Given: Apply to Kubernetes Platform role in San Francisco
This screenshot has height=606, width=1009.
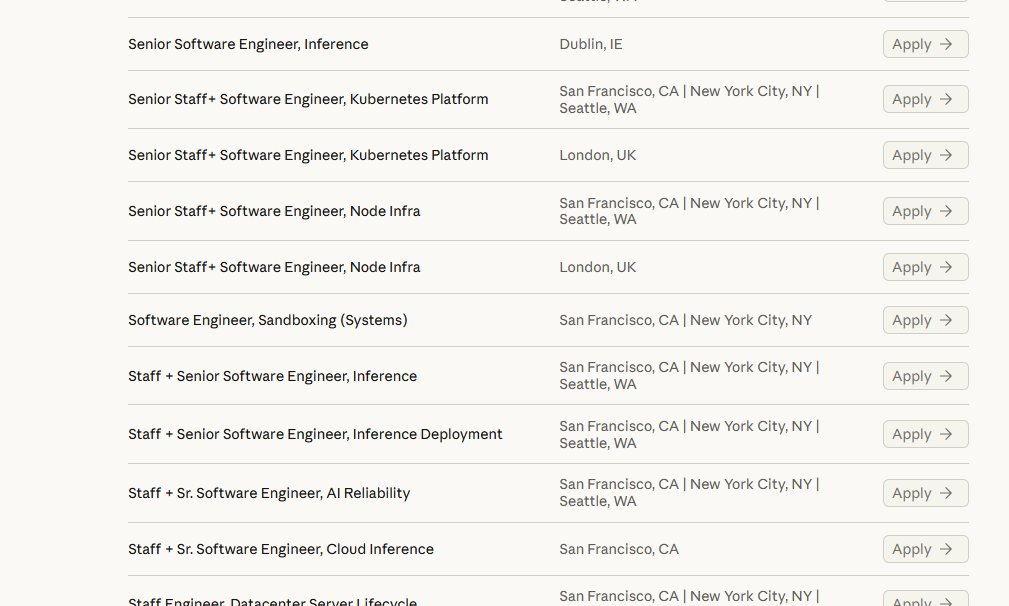Looking at the screenshot, I should [925, 99].
